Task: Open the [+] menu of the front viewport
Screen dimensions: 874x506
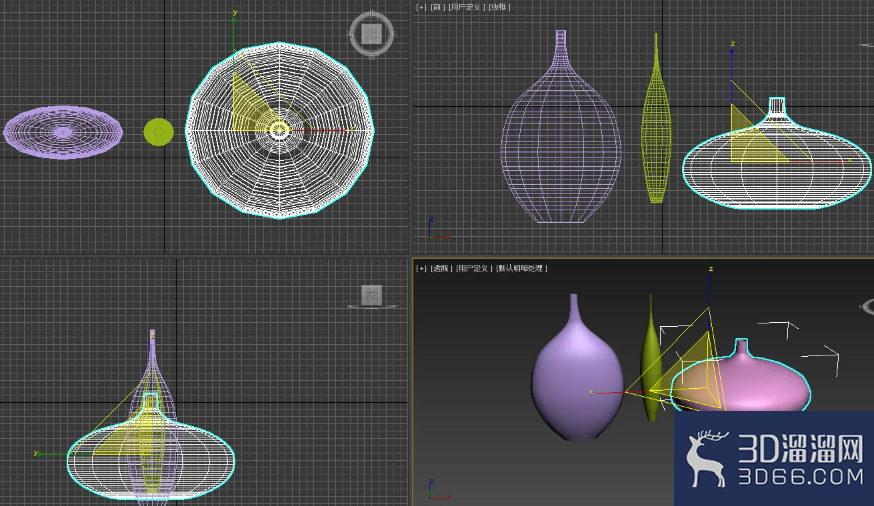Action: [x=421, y=7]
